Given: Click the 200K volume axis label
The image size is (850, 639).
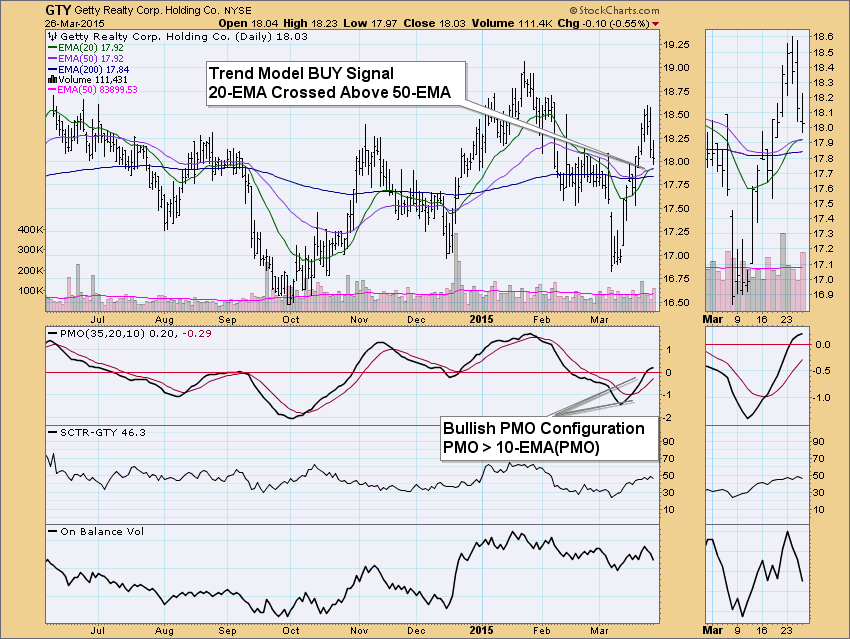Looking at the screenshot, I should coord(30,270).
